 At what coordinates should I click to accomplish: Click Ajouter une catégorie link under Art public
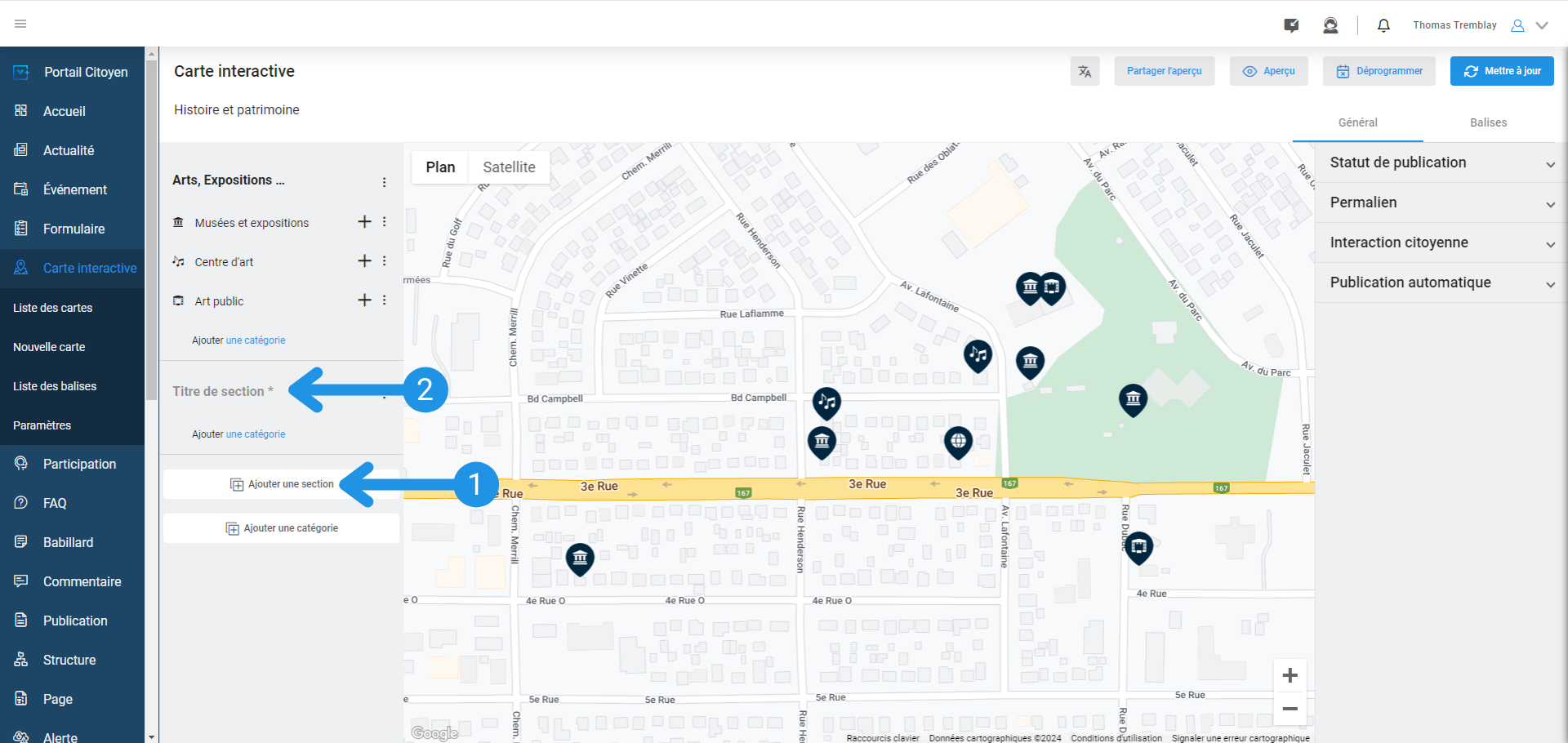click(256, 340)
